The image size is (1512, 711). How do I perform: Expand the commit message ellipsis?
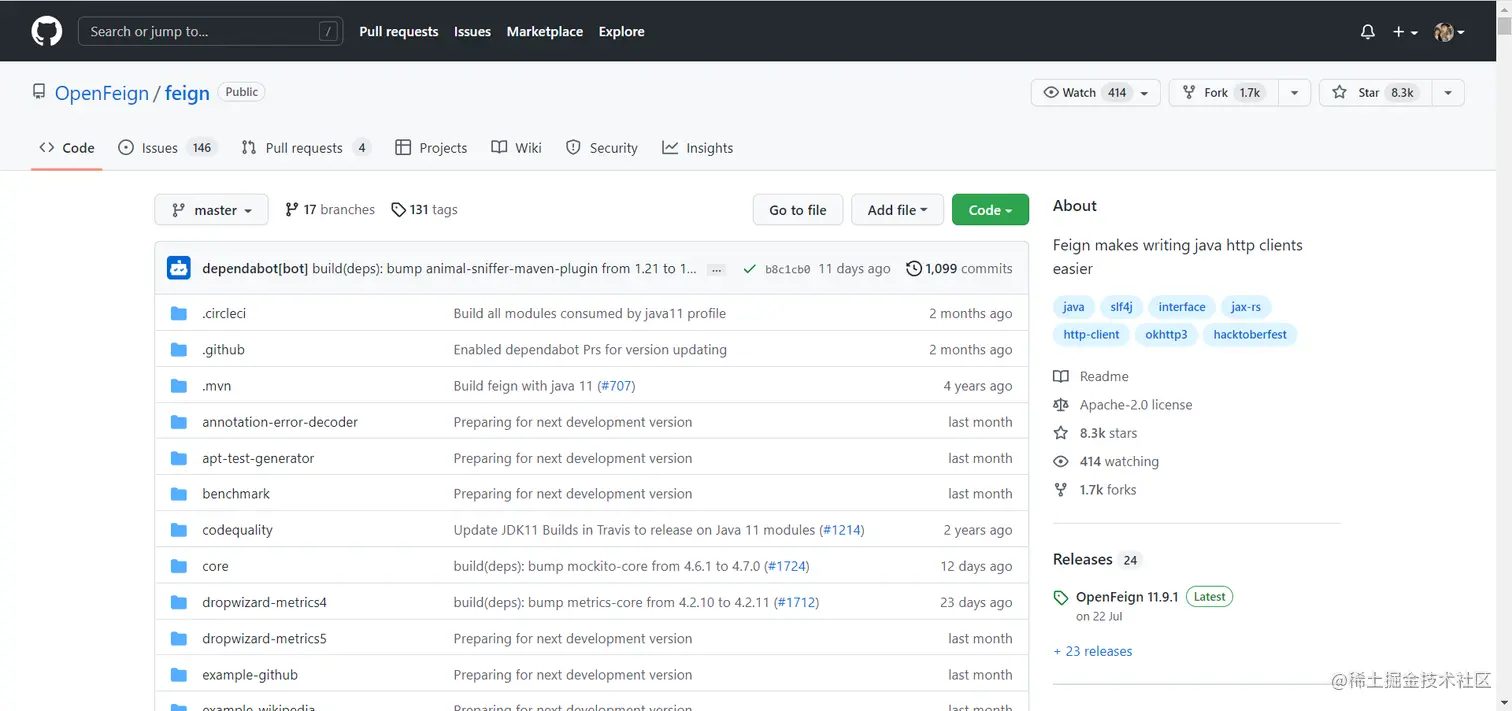tap(716, 269)
